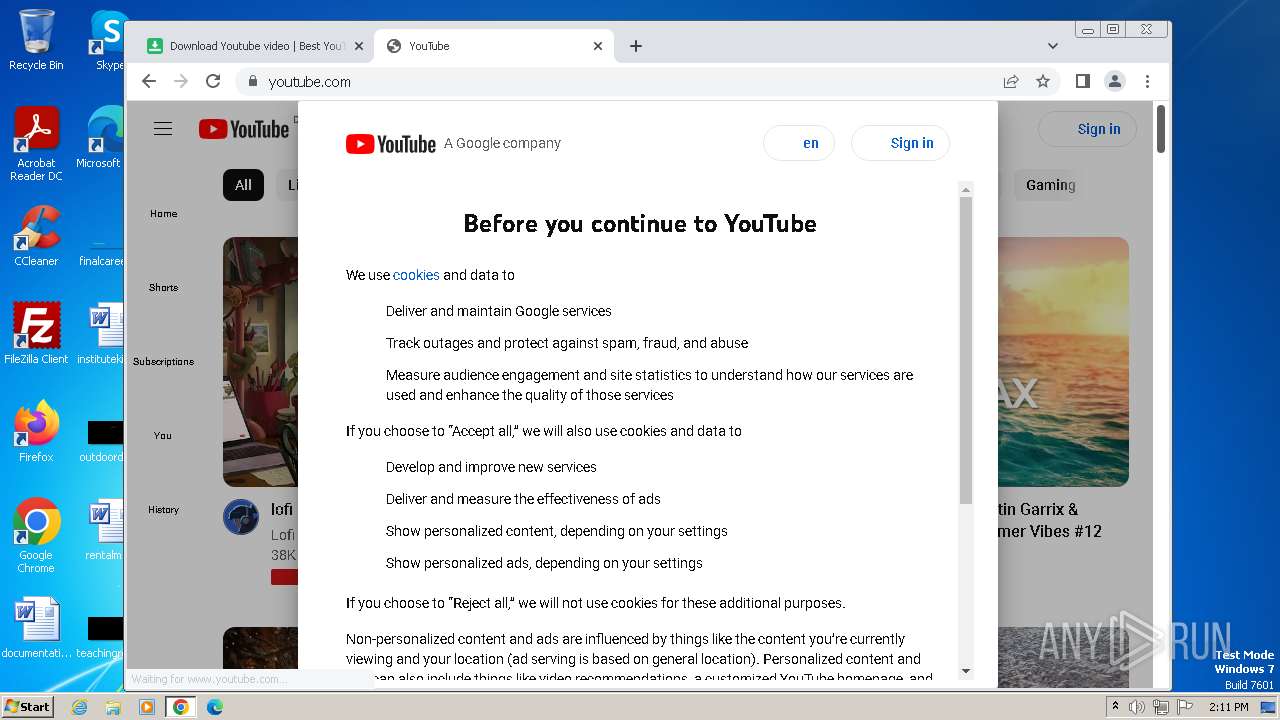The height and width of the screenshot is (720, 1280).
Task: Change language with the en button
Action: tap(798, 143)
